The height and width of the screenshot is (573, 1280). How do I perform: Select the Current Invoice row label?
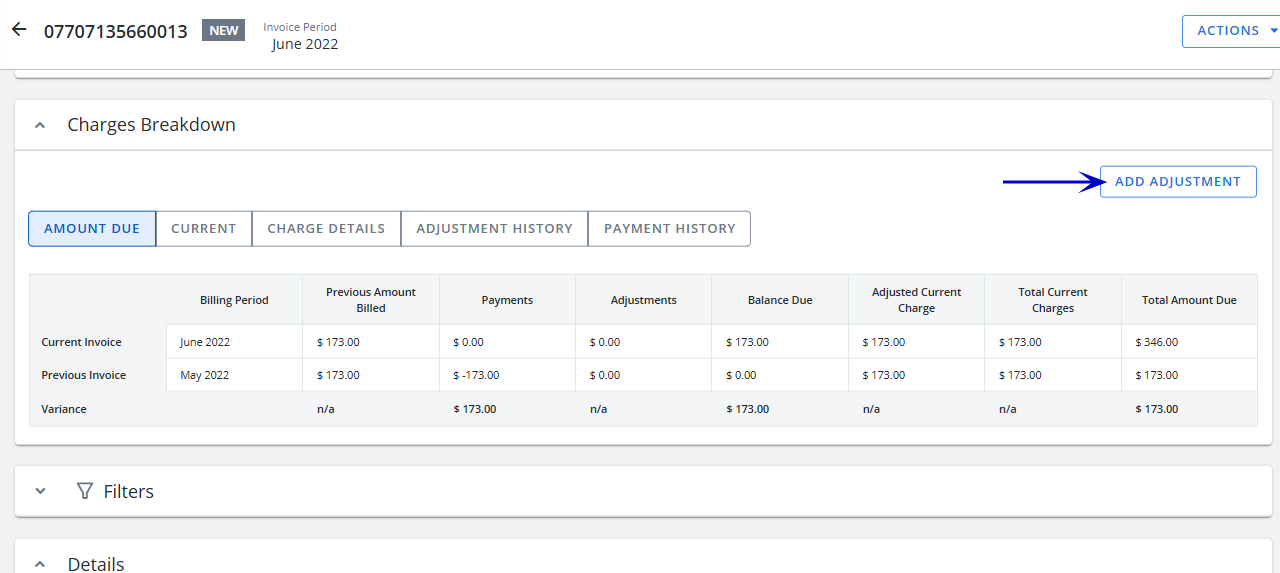tap(81, 342)
